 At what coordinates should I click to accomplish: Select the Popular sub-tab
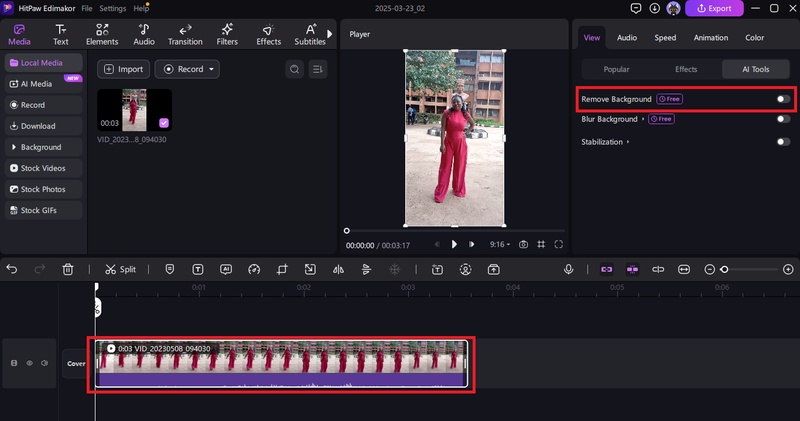[x=616, y=69]
